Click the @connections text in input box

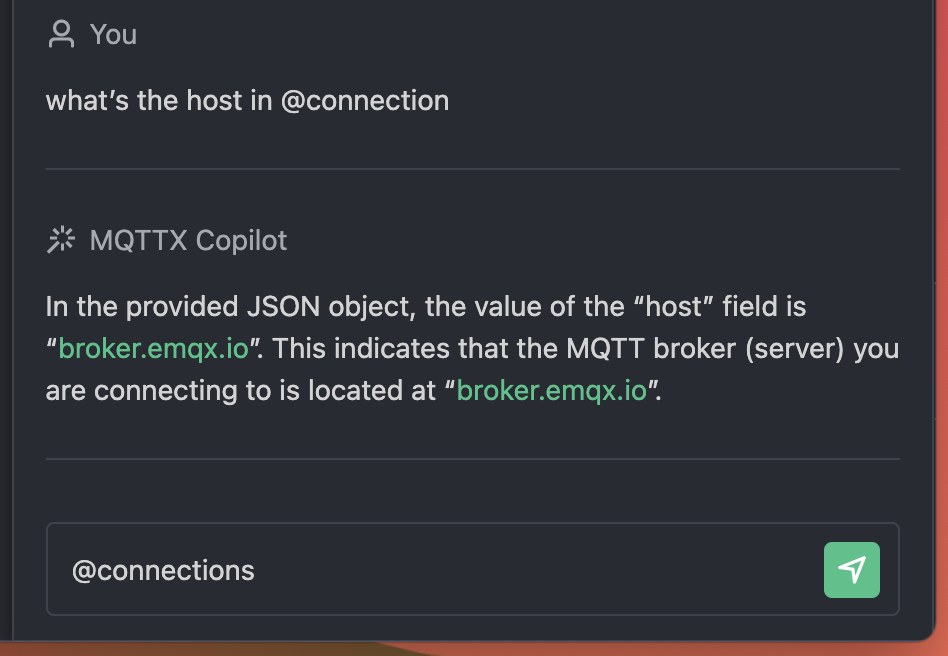(x=163, y=571)
